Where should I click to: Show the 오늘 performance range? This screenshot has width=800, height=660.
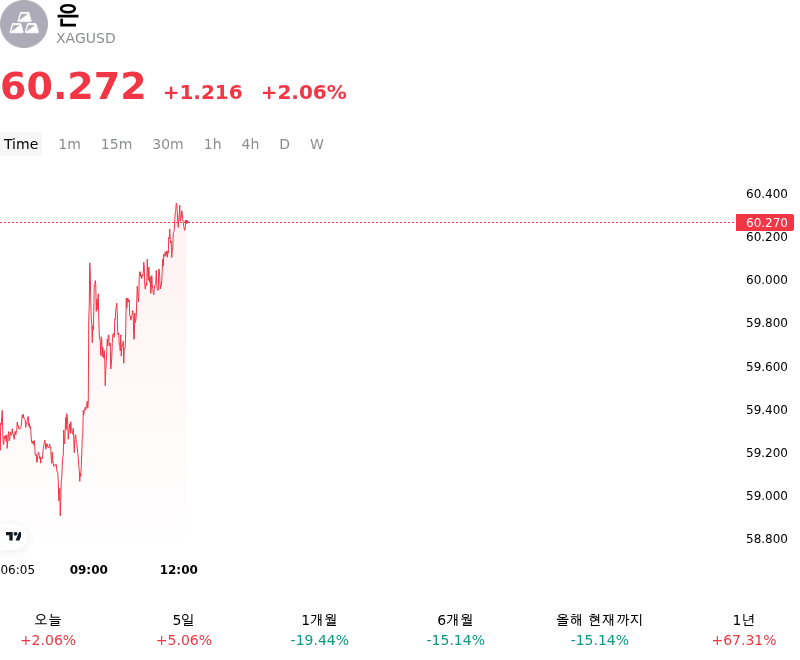point(48,630)
